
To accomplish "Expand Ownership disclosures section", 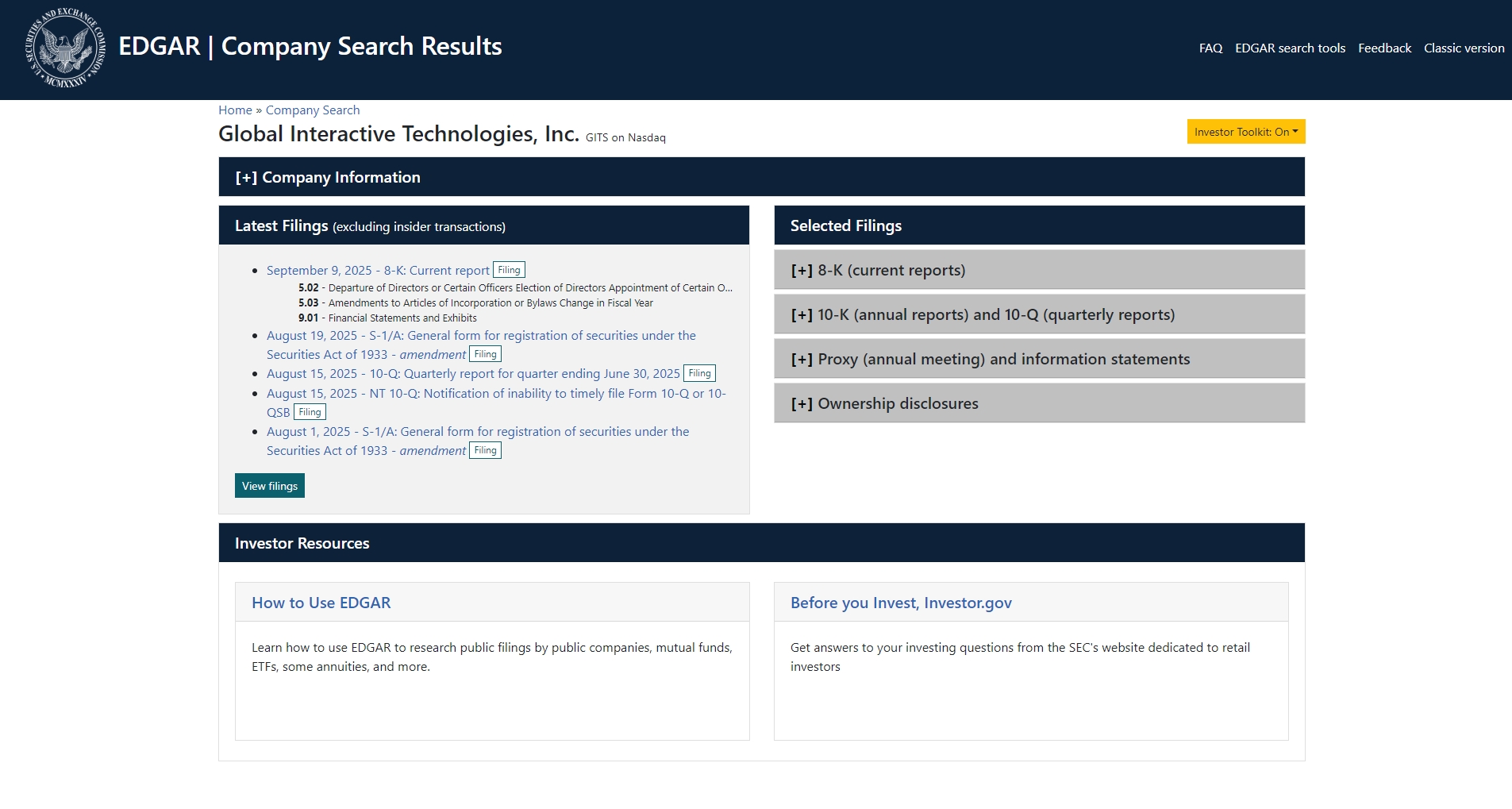I will 884,403.
